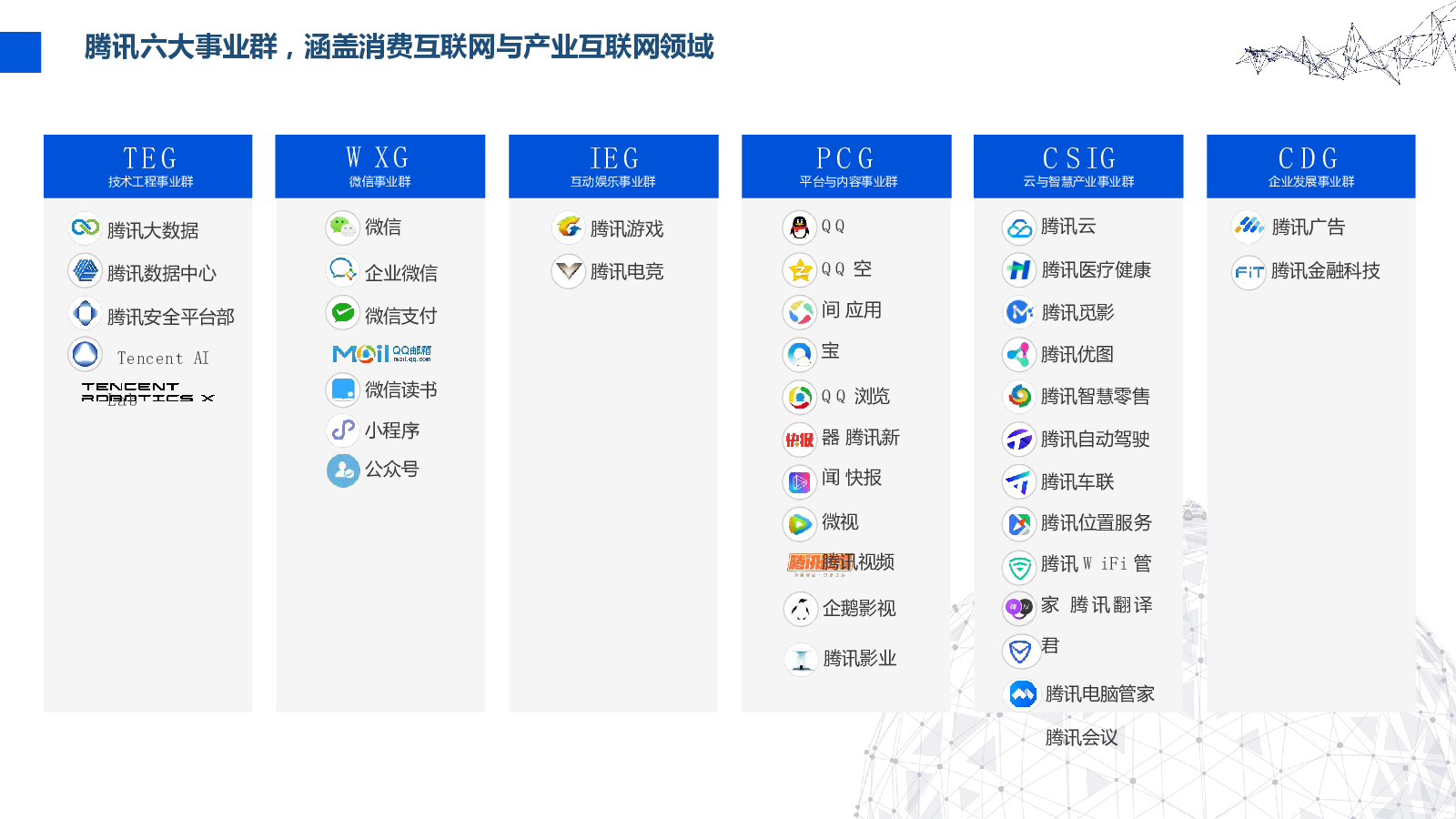The width and height of the screenshot is (1456, 819).
Task: Click the 腾讯自动驾驶 icon
Action: 1019,440
